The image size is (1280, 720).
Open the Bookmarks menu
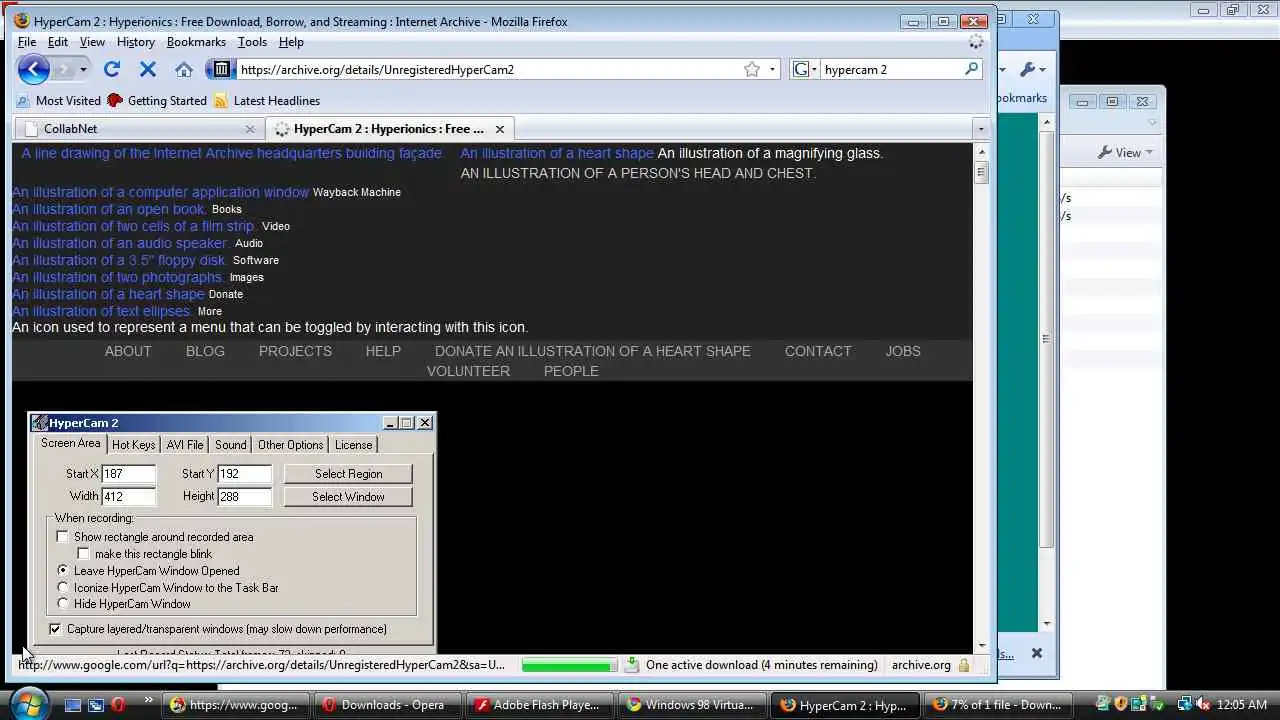[196, 42]
